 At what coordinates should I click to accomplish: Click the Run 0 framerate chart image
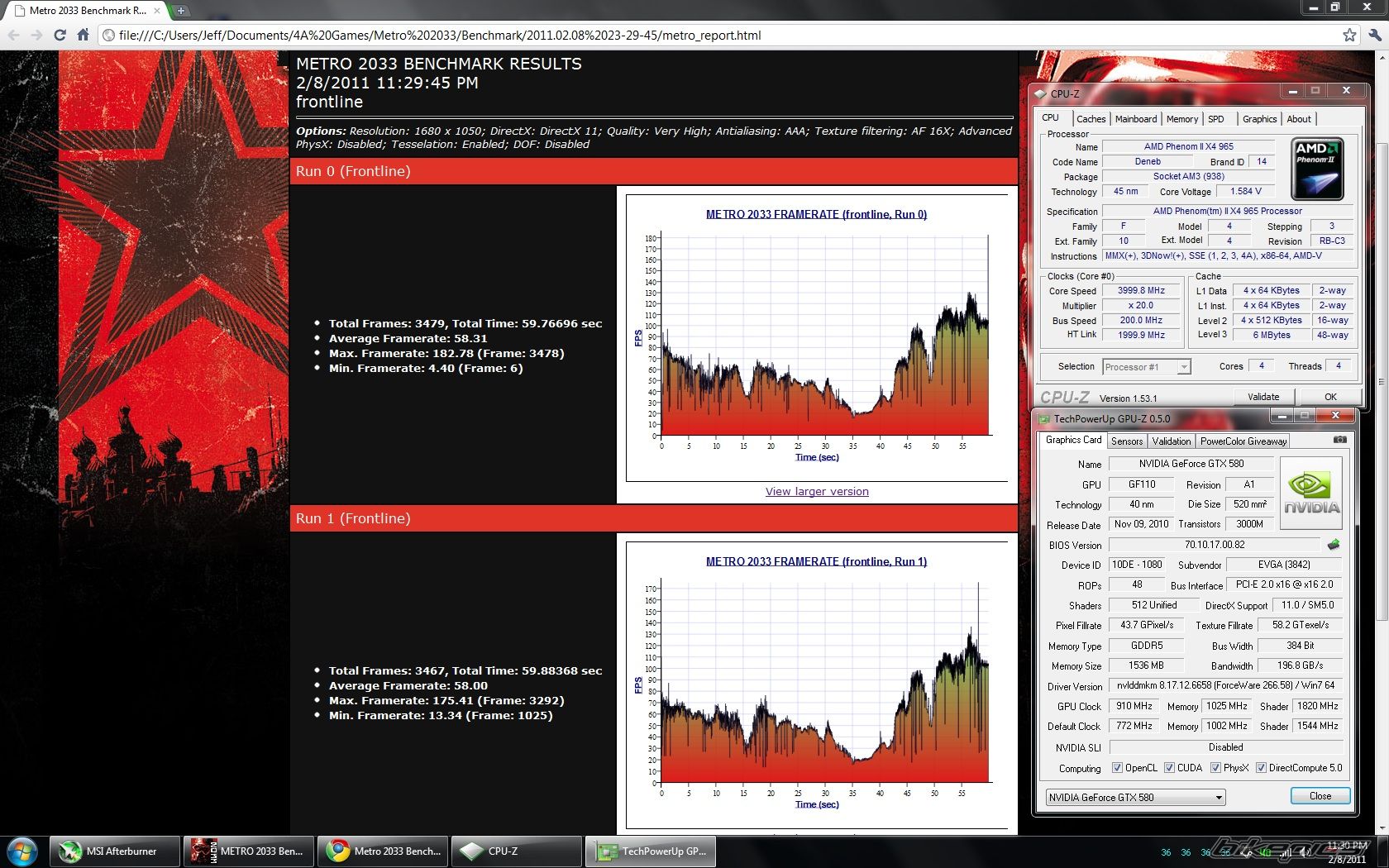pos(817,338)
